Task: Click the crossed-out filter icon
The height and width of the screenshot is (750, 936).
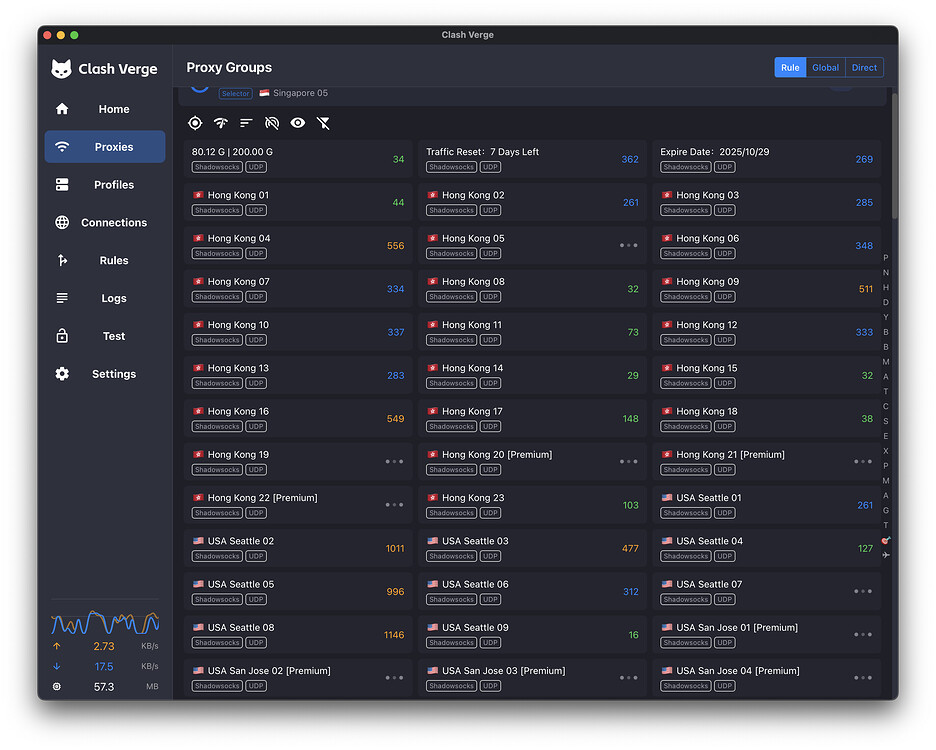Action: pos(323,123)
